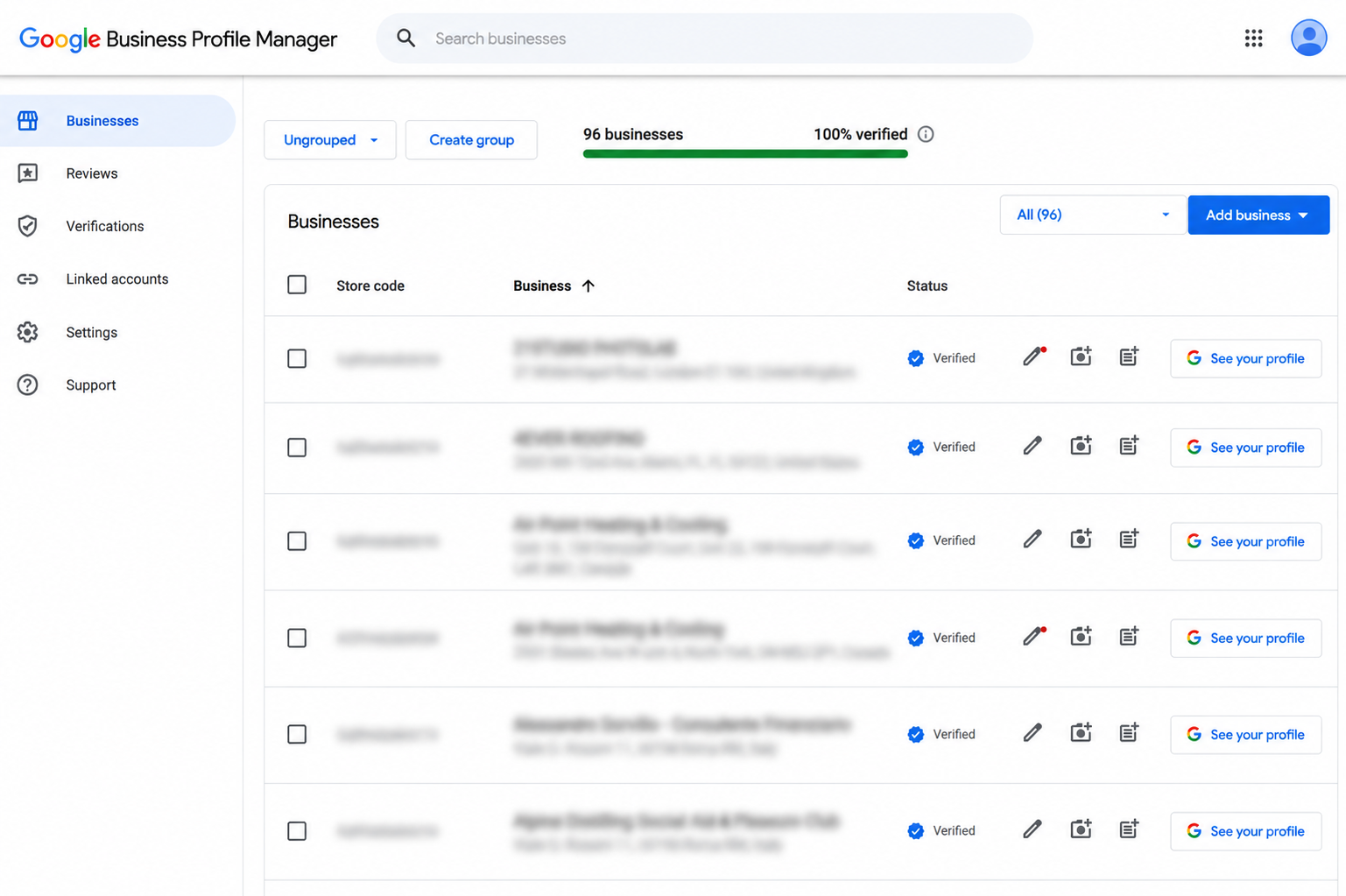Create post icon in second business row
This screenshot has height=896, width=1346.
(x=1129, y=447)
